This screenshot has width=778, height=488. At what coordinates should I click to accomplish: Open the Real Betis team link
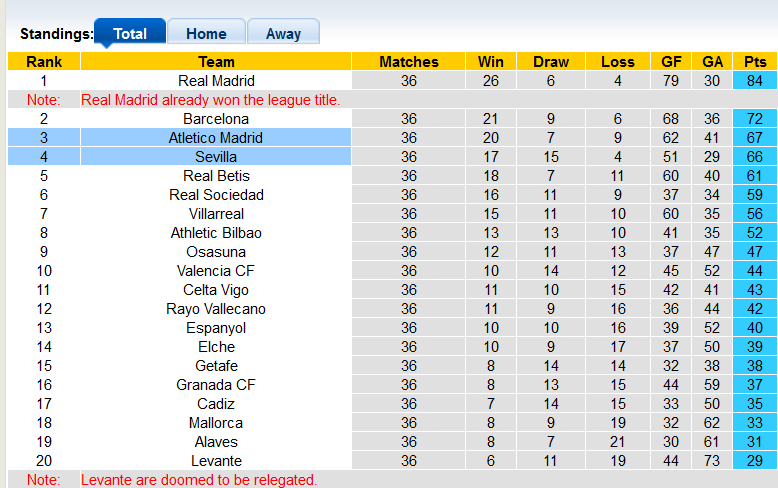pyautogui.click(x=216, y=176)
